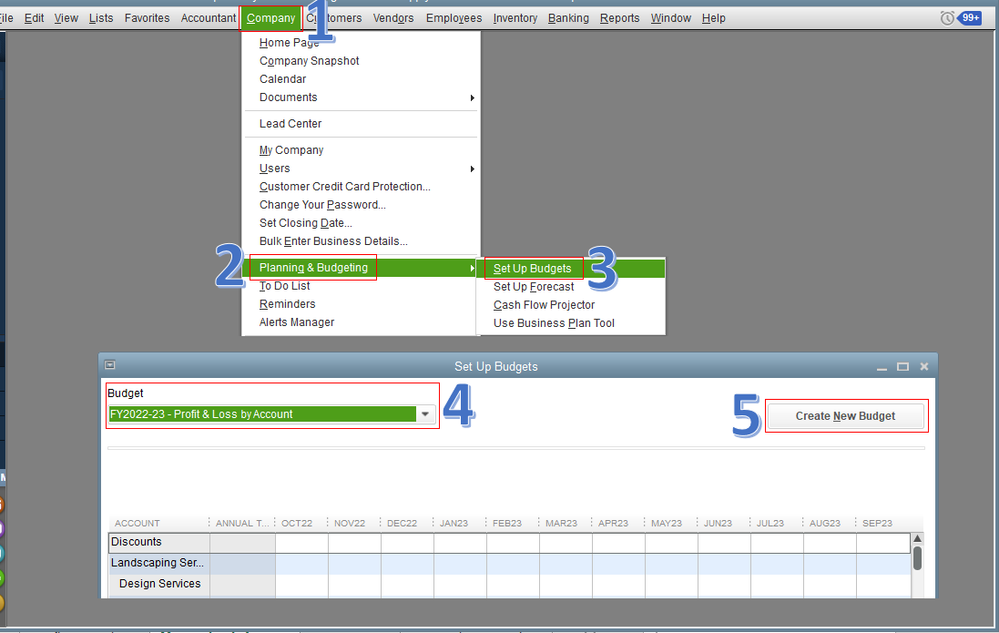The height and width of the screenshot is (633, 999).
Task: Open the Inventory menu
Action: coord(515,18)
